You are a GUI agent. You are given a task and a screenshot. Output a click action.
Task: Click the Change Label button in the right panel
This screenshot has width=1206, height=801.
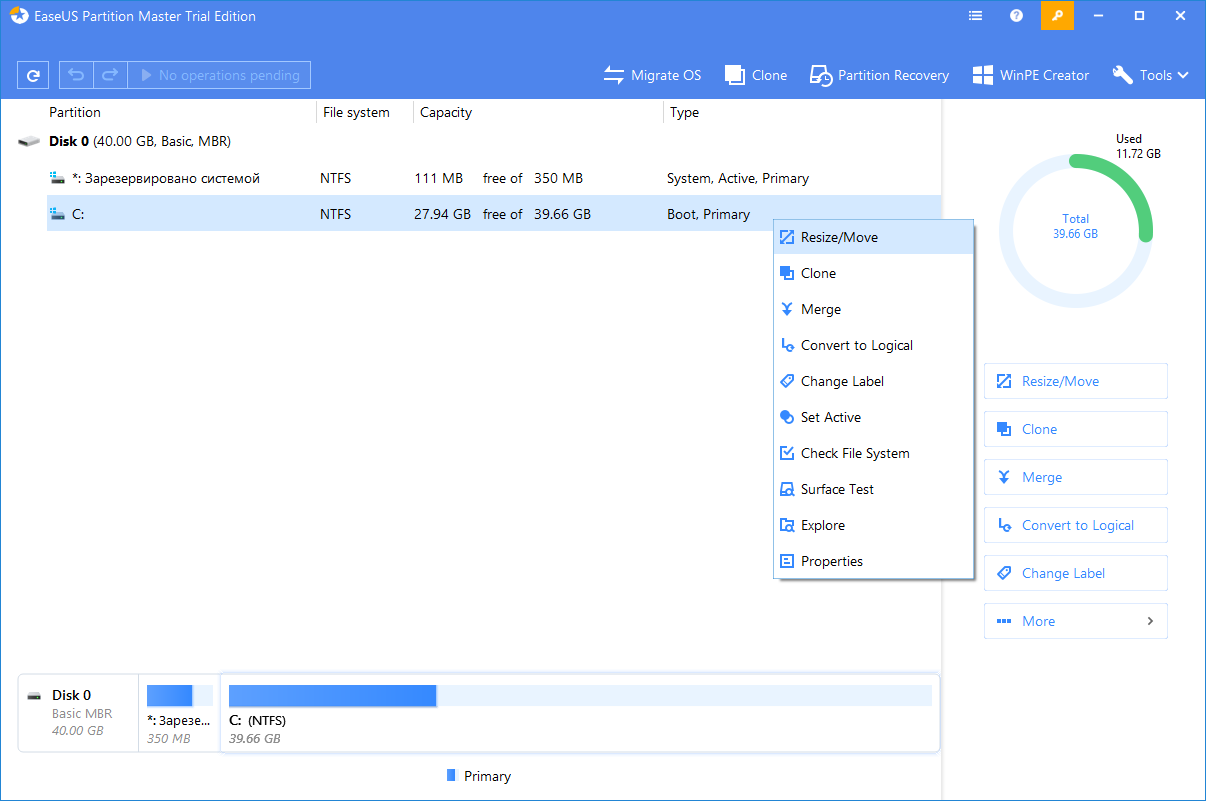pos(1076,573)
